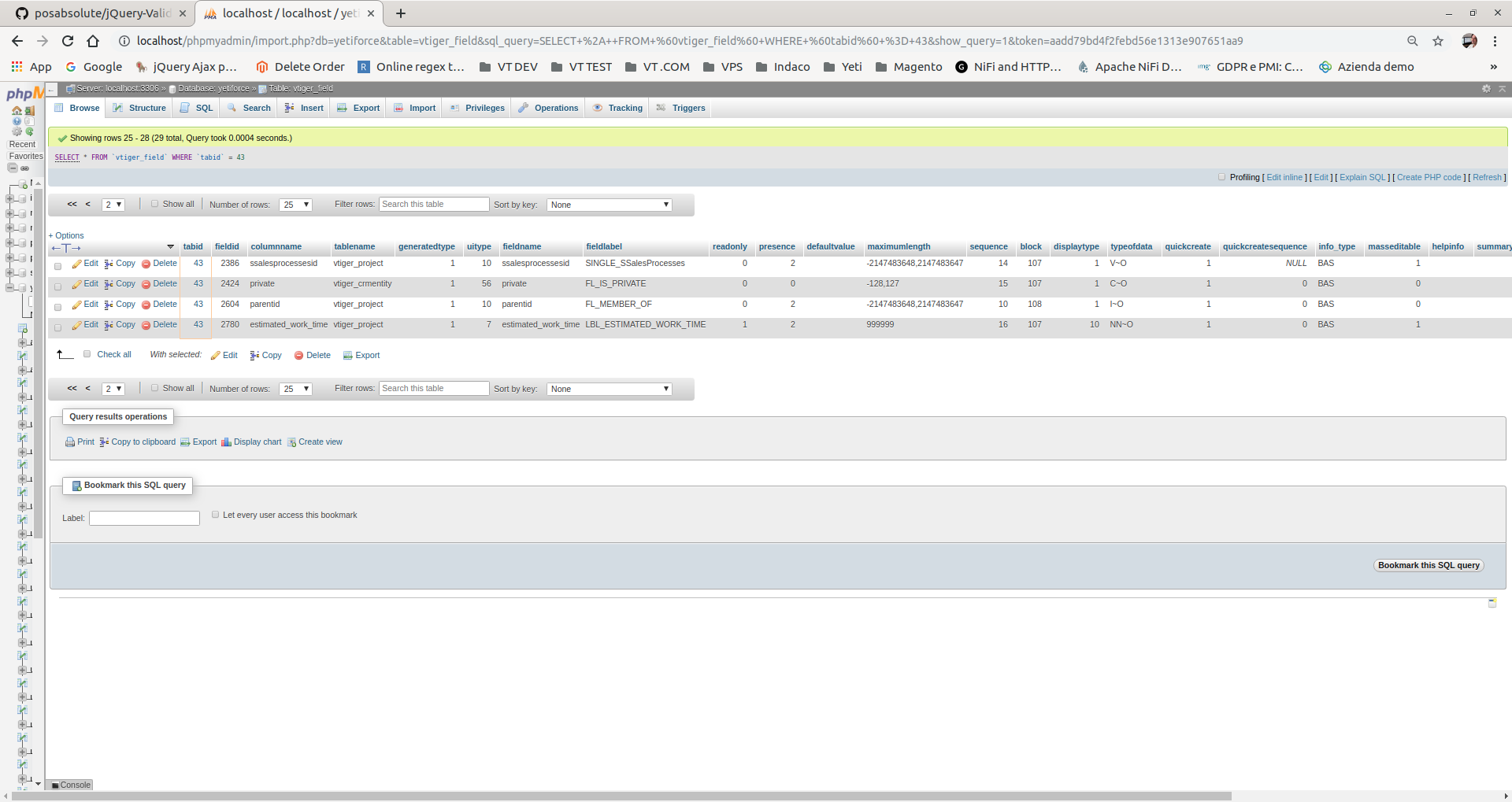Click Export icon next to With selected
This screenshot has height=802, width=1512.
tap(348, 356)
